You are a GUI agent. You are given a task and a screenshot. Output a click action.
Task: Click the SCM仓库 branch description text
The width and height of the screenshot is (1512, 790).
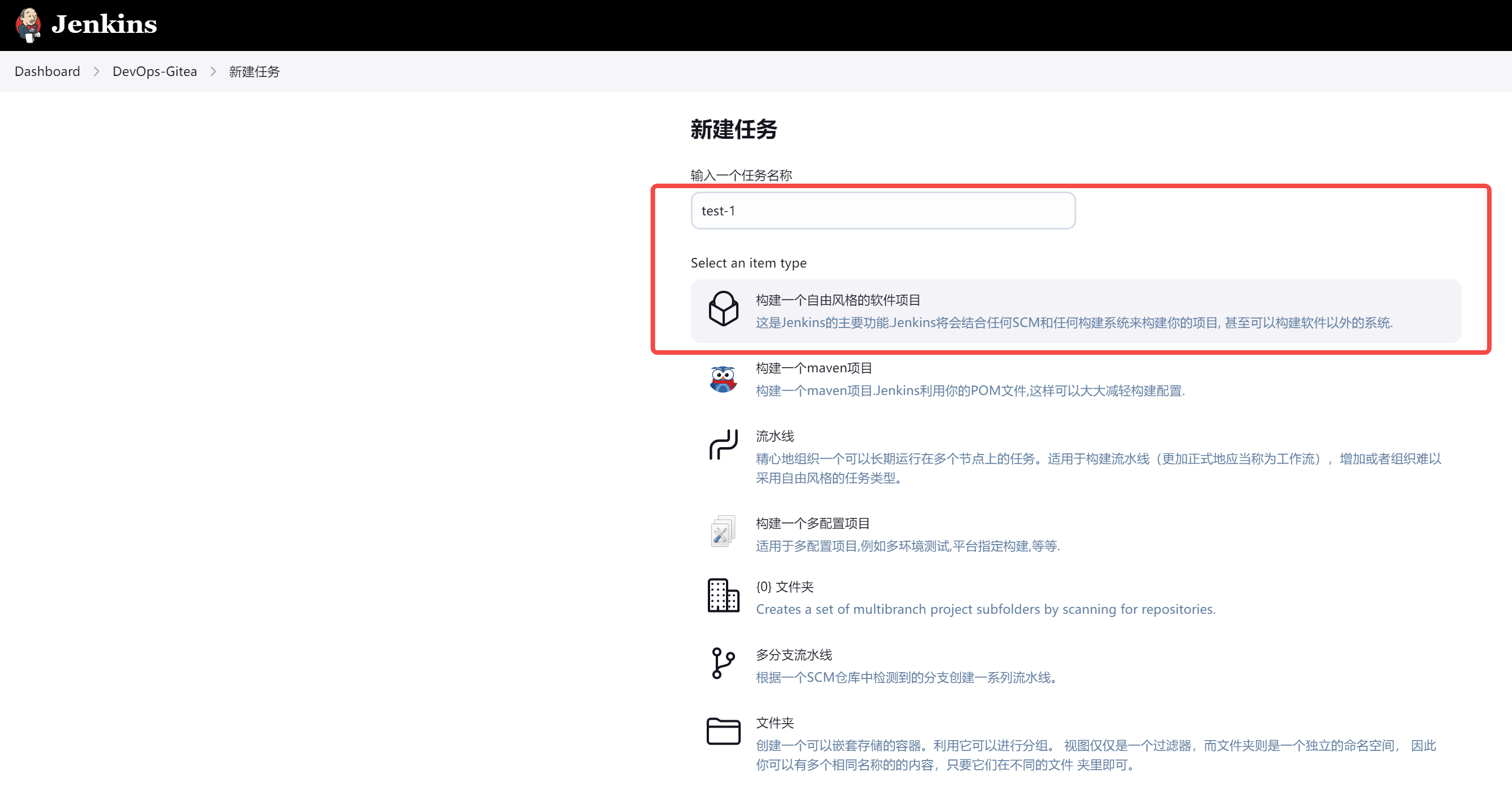[x=907, y=677]
